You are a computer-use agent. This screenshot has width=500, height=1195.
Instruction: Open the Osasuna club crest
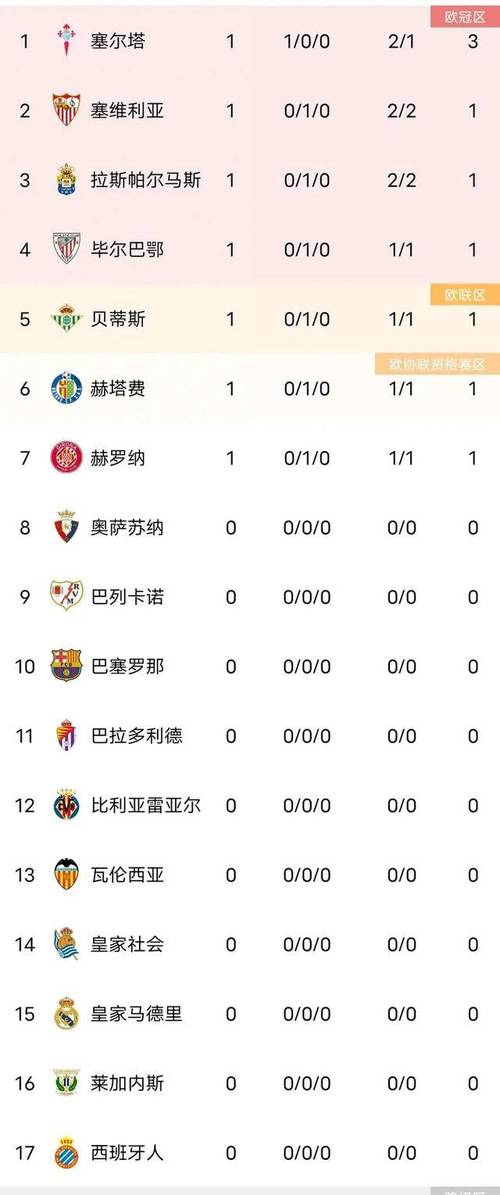pyautogui.click(x=66, y=527)
